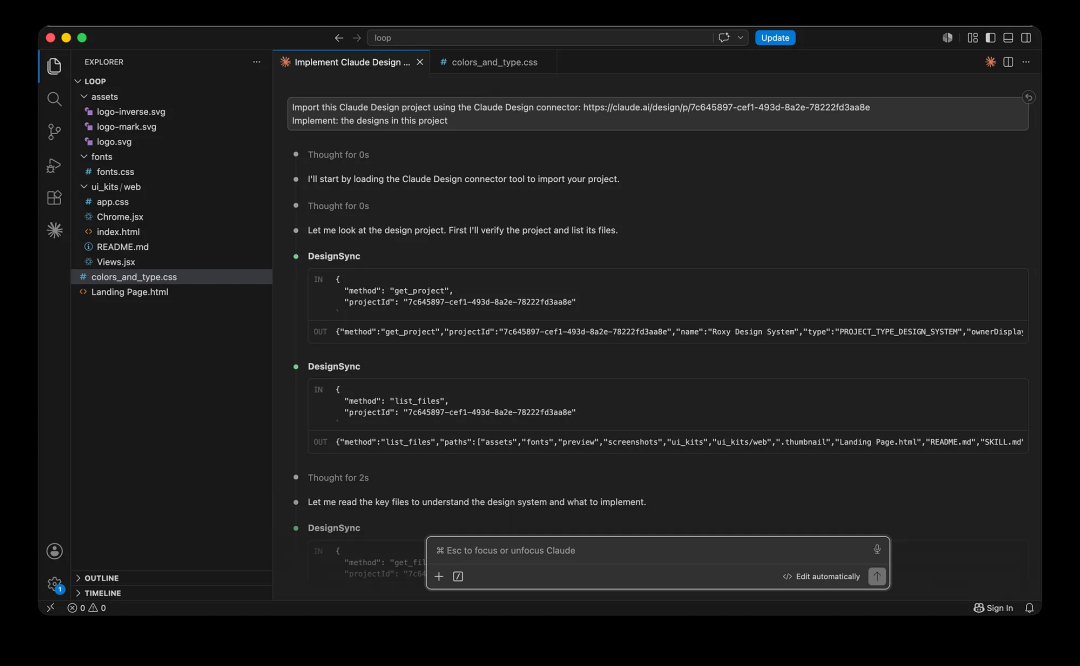Toggle the Edit automatically mode

pyautogui.click(x=821, y=576)
